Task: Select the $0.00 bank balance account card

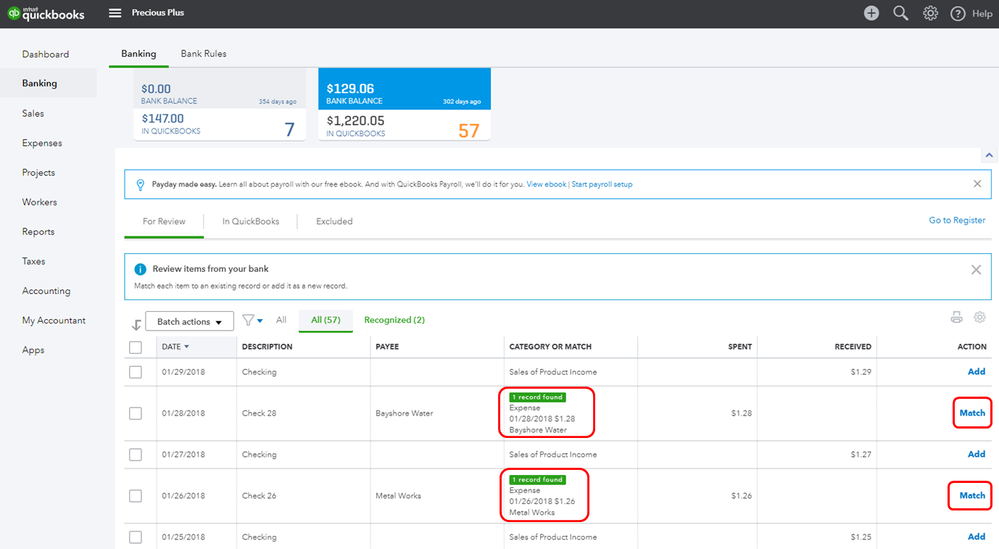Action: pos(220,104)
